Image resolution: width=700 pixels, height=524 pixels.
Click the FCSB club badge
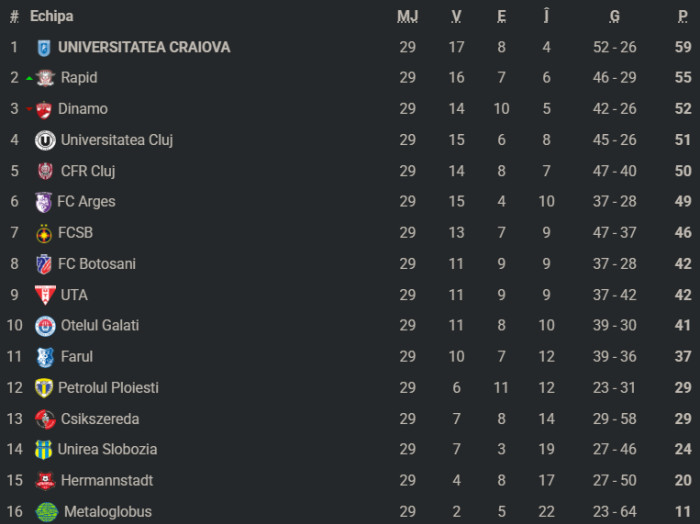click(43, 233)
